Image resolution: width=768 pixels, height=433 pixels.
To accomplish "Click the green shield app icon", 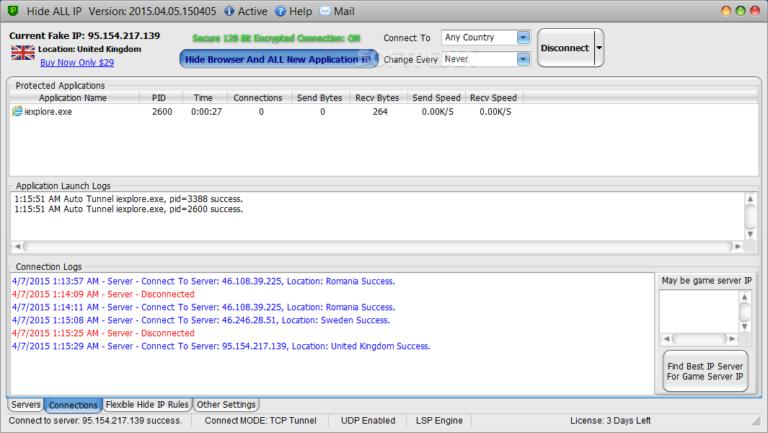I will [13, 10].
